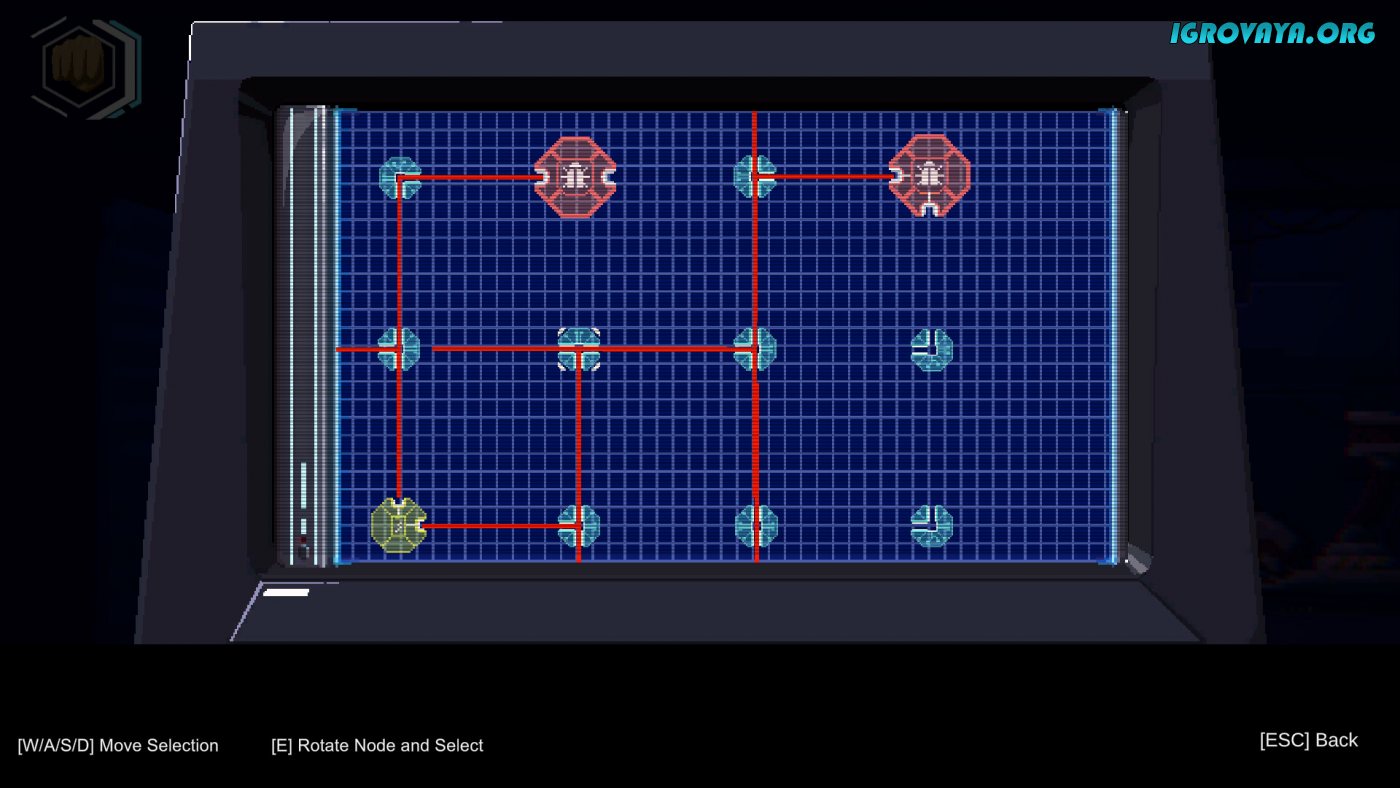Click the right red bug node

929,176
